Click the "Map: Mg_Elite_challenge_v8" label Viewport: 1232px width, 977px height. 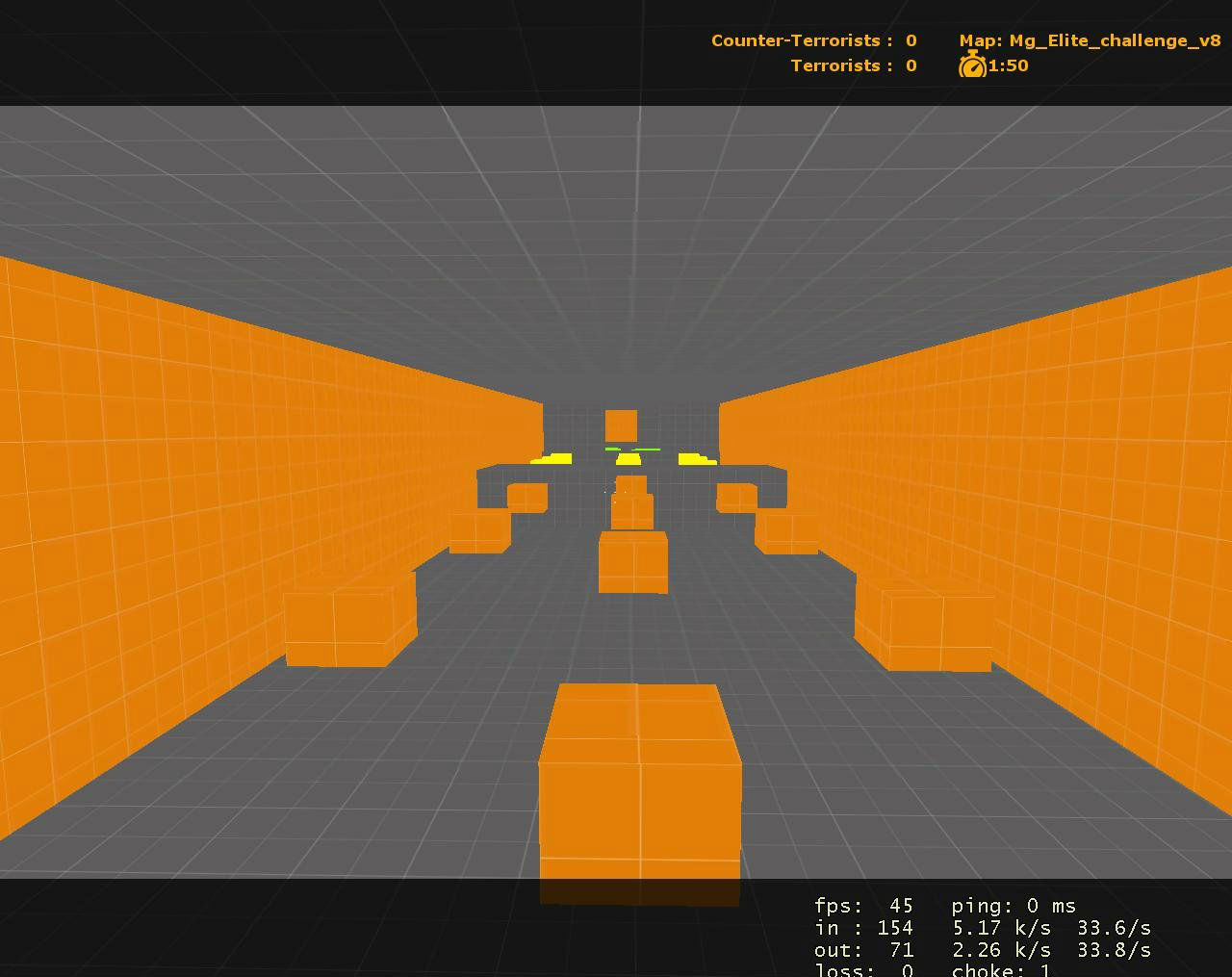(x=1090, y=40)
